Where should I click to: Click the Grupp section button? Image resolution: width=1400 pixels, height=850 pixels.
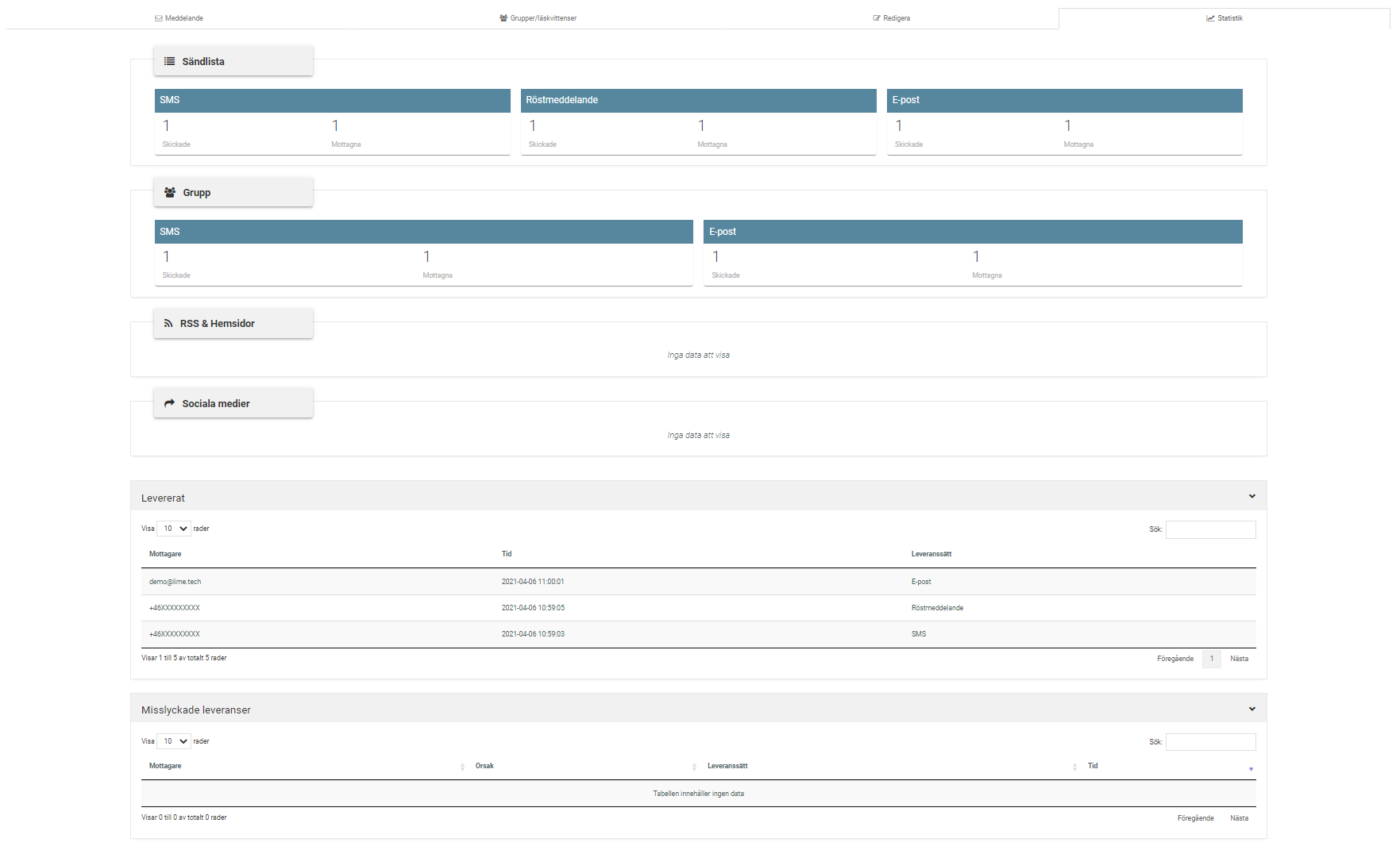point(233,192)
